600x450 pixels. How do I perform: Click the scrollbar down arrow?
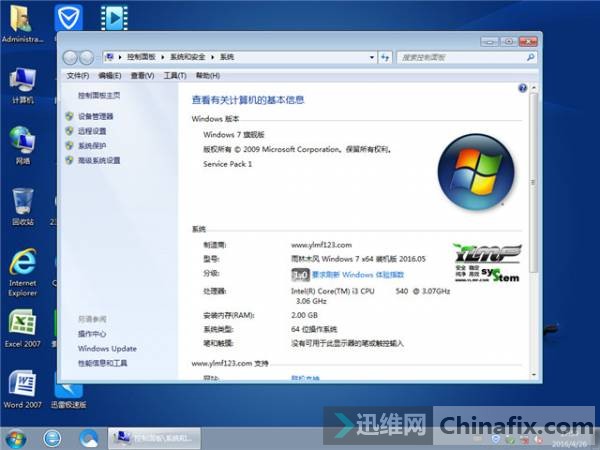pos(533,375)
